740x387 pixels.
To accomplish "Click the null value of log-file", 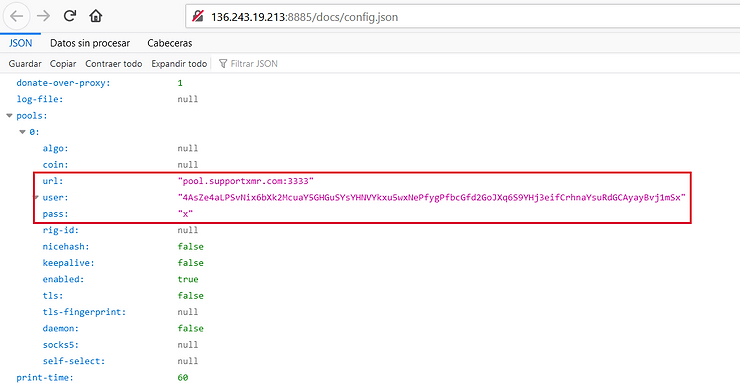I will (x=188, y=99).
